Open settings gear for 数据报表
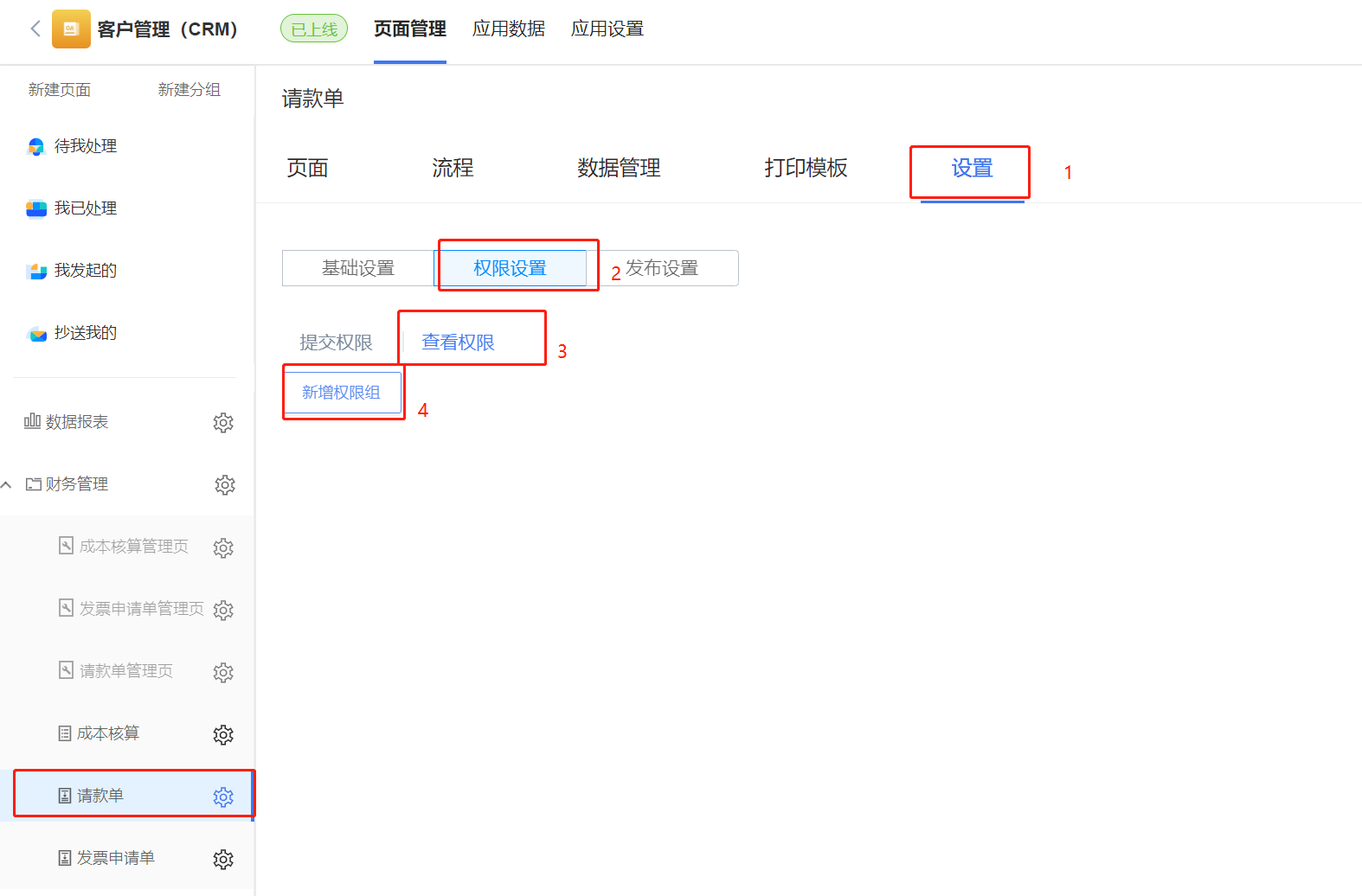 pos(223,422)
